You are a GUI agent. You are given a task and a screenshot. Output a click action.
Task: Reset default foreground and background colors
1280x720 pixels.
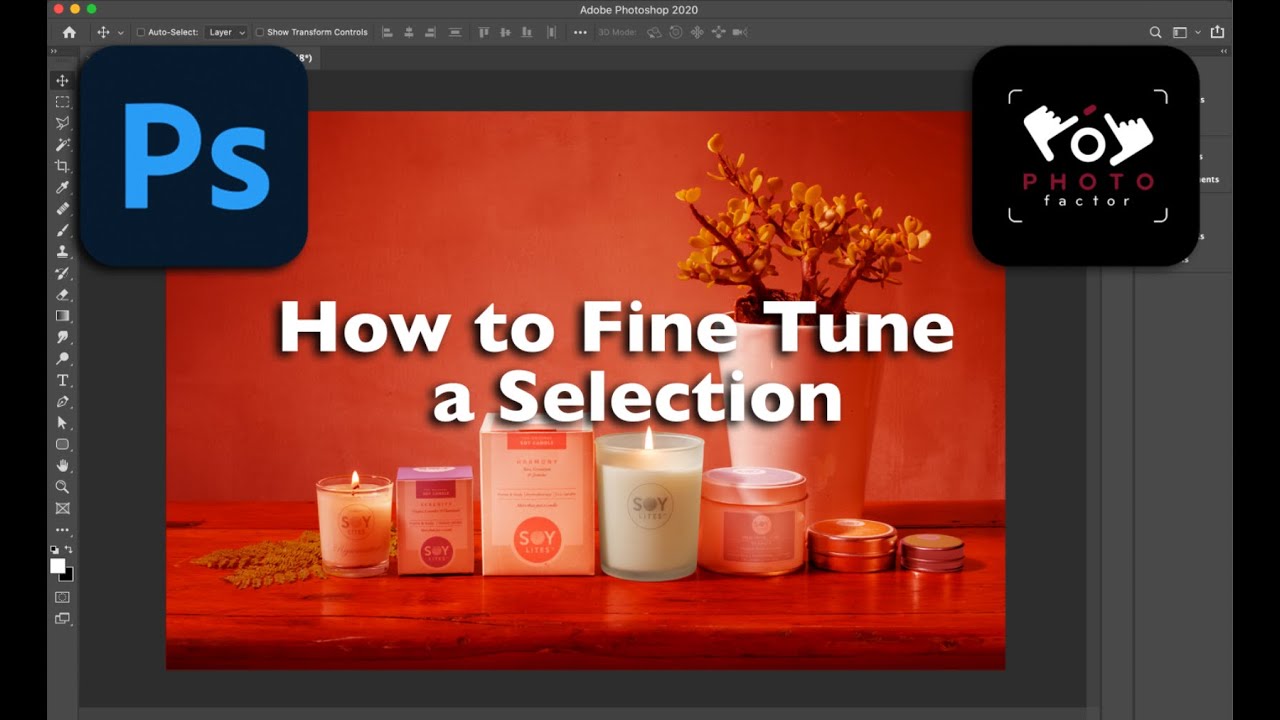(55, 550)
